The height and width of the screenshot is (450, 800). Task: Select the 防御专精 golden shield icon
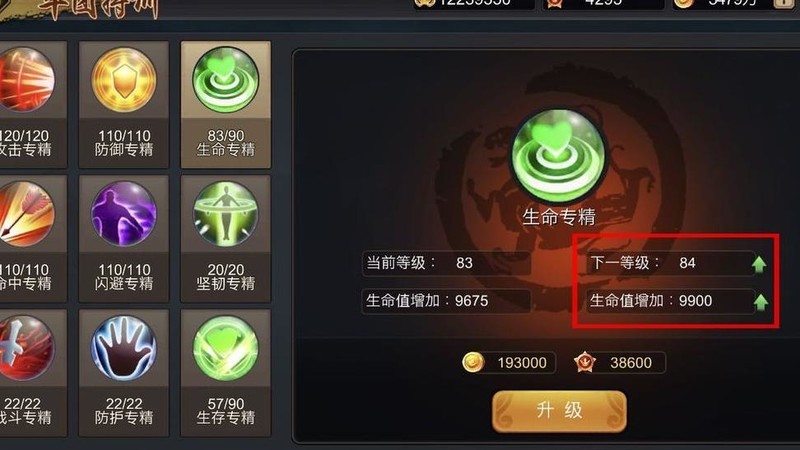pos(124,79)
